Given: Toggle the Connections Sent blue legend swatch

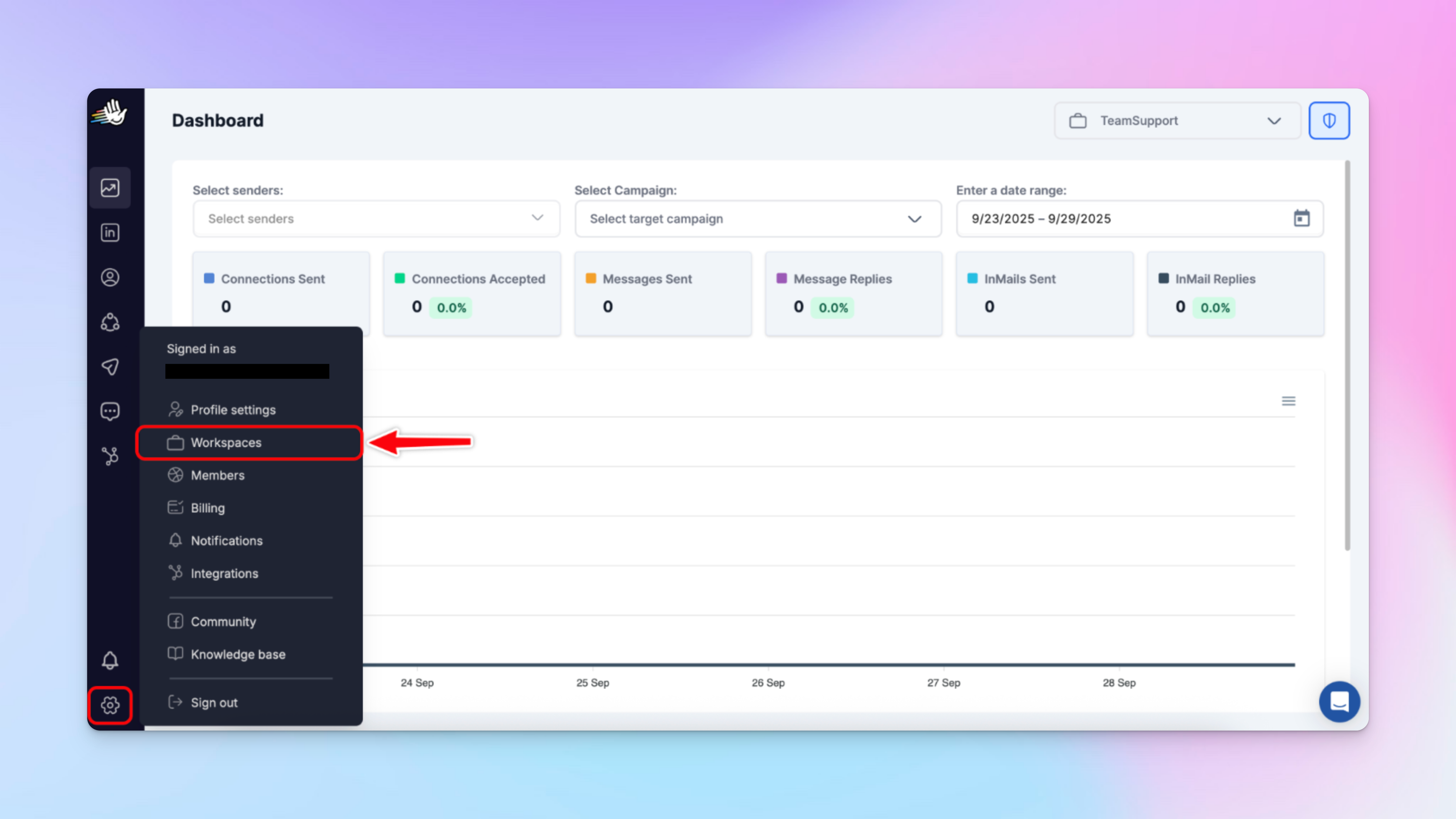Looking at the screenshot, I should point(209,278).
